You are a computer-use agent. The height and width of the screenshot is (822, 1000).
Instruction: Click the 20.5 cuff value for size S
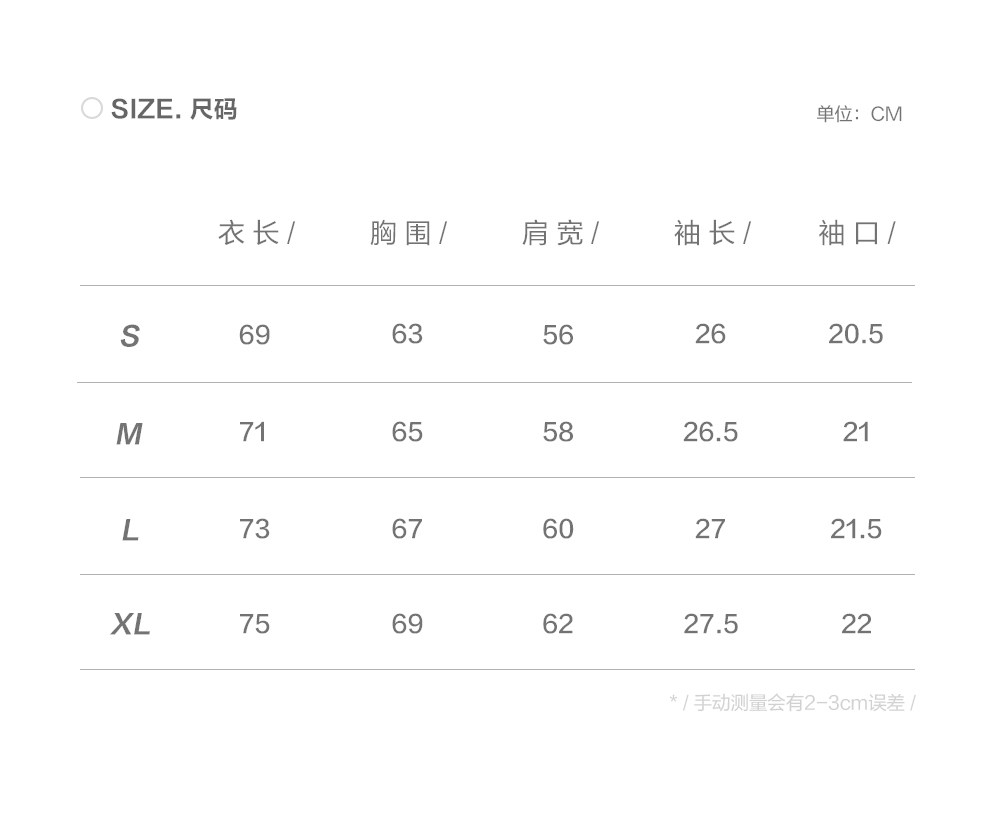coord(855,334)
